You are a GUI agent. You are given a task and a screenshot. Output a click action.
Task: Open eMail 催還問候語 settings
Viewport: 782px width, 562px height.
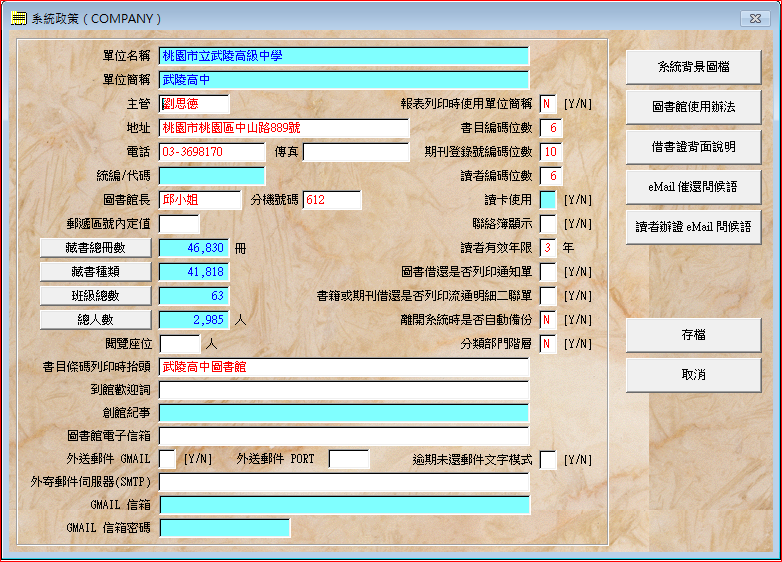pos(693,187)
